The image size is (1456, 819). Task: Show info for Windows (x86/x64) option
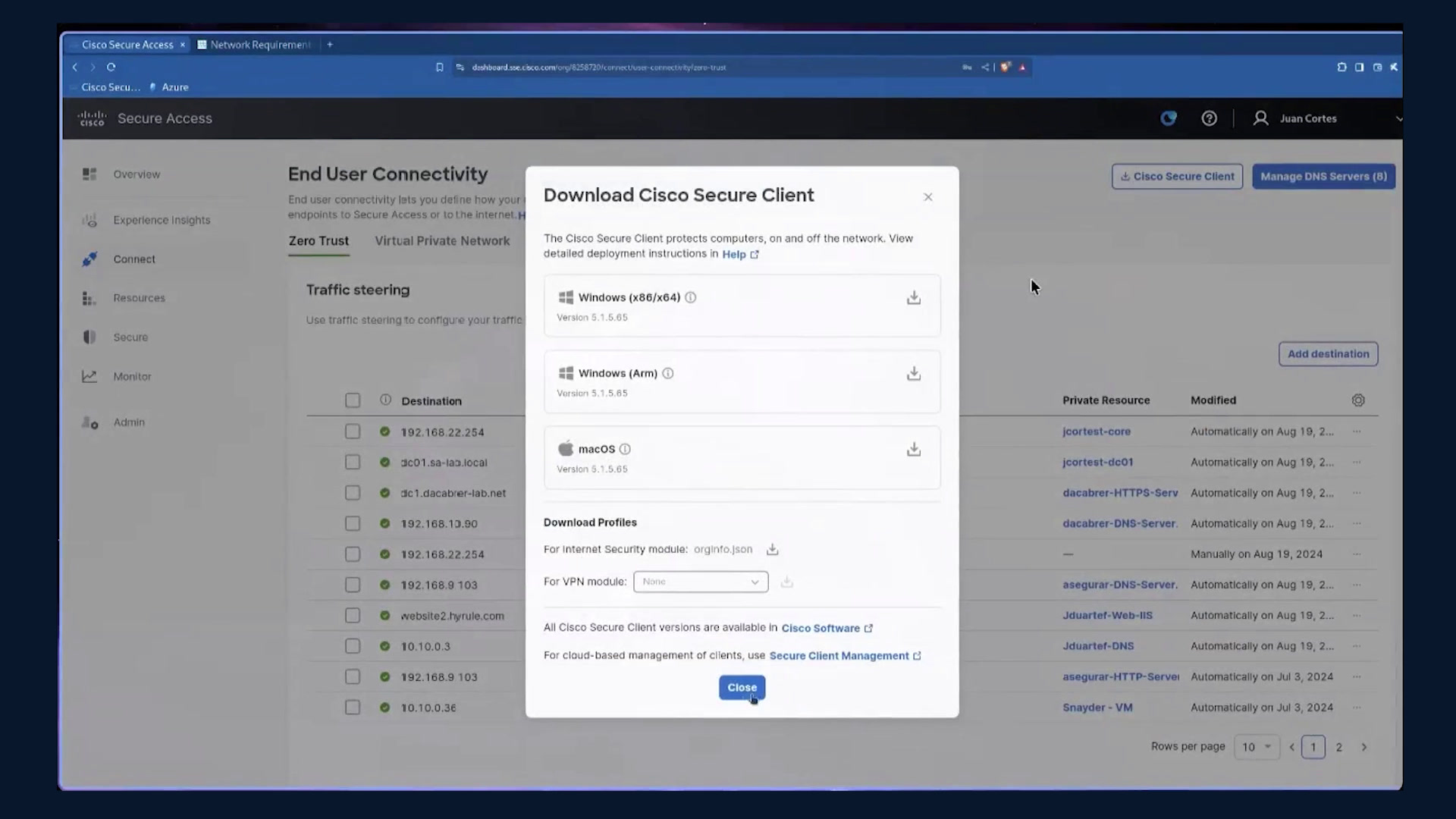click(691, 297)
